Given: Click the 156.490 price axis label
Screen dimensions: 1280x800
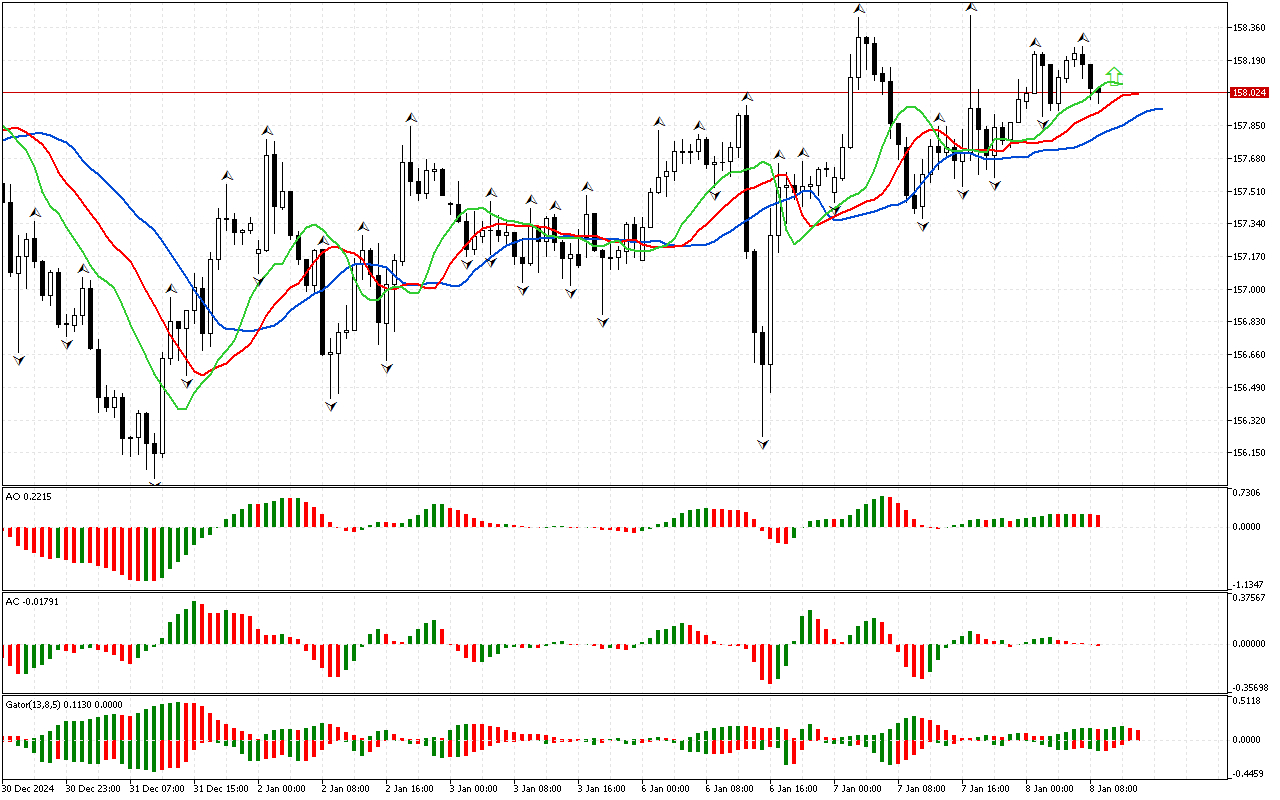Looking at the screenshot, I should point(1250,388).
